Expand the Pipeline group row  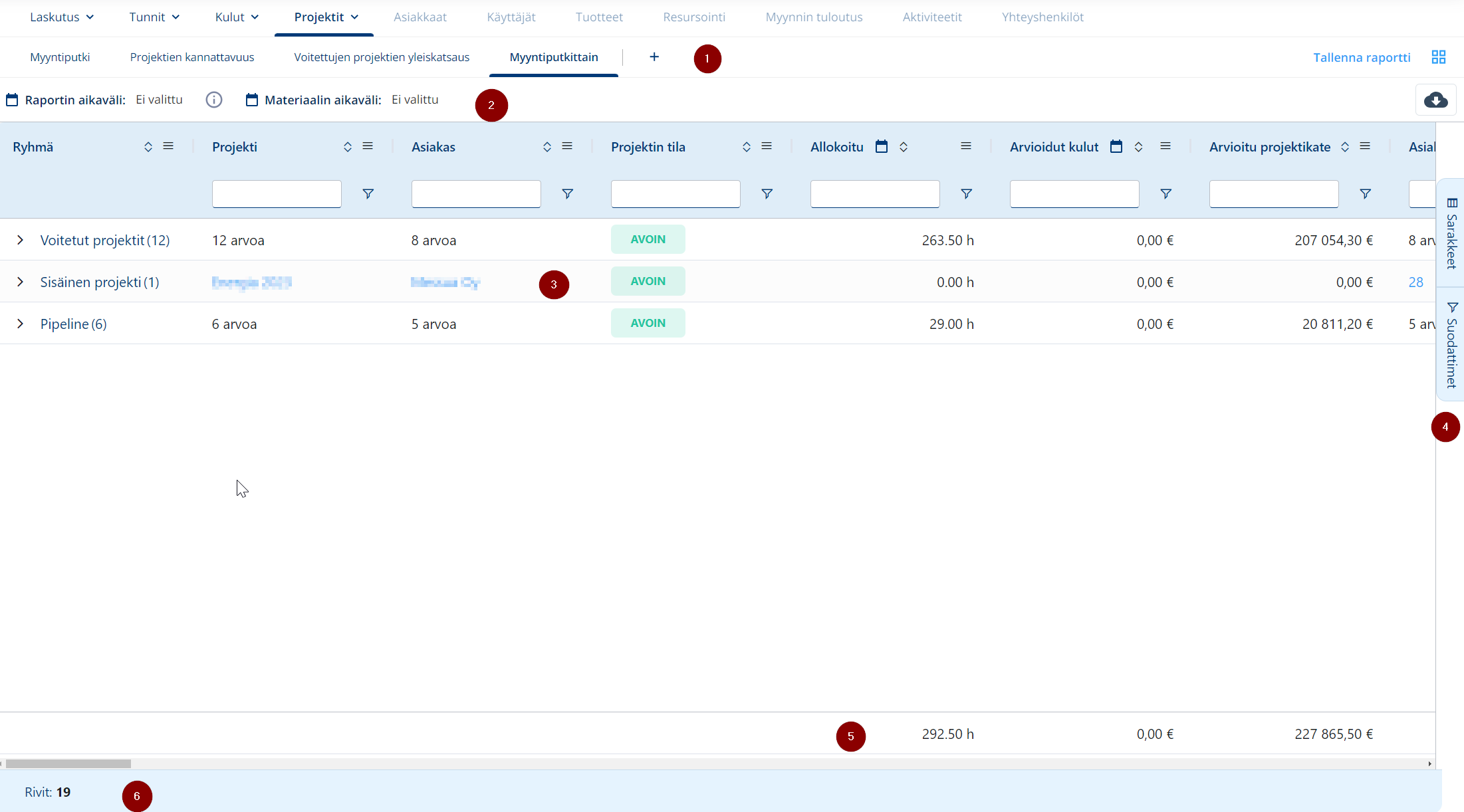pyautogui.click(x=20, y=324)
